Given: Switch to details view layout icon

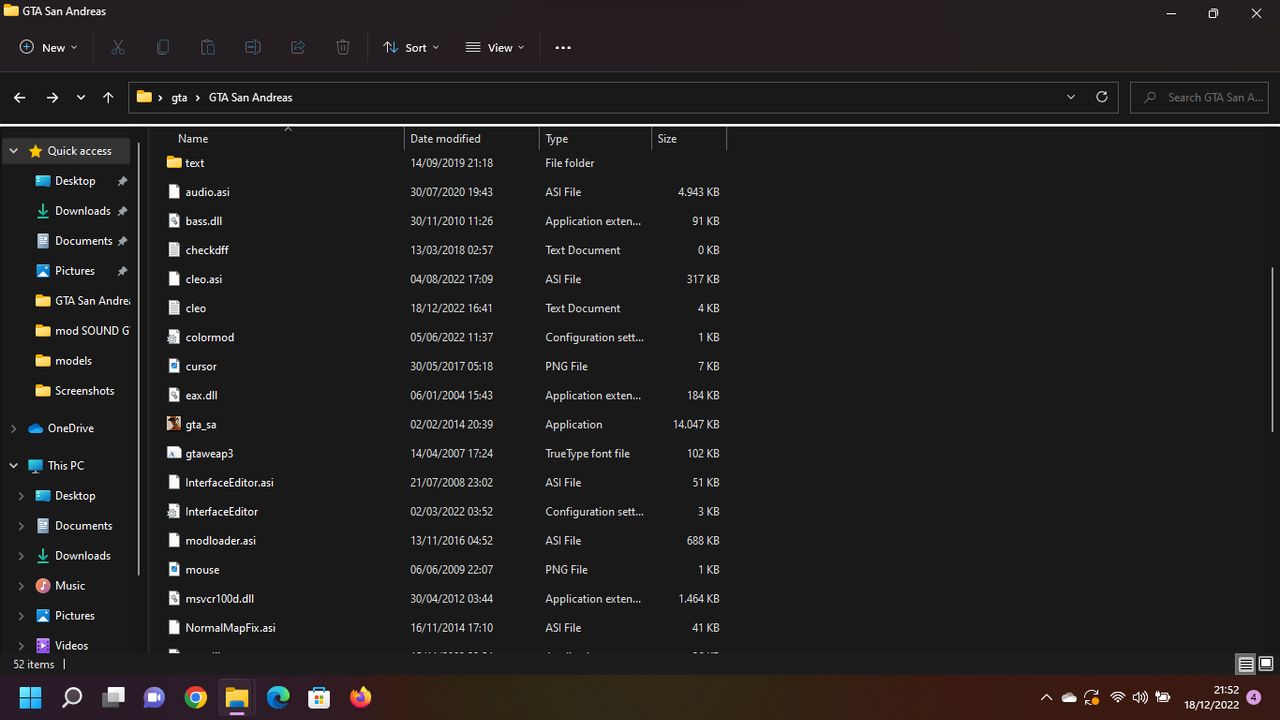Looking at the screenshot, I should (1246, 664).
